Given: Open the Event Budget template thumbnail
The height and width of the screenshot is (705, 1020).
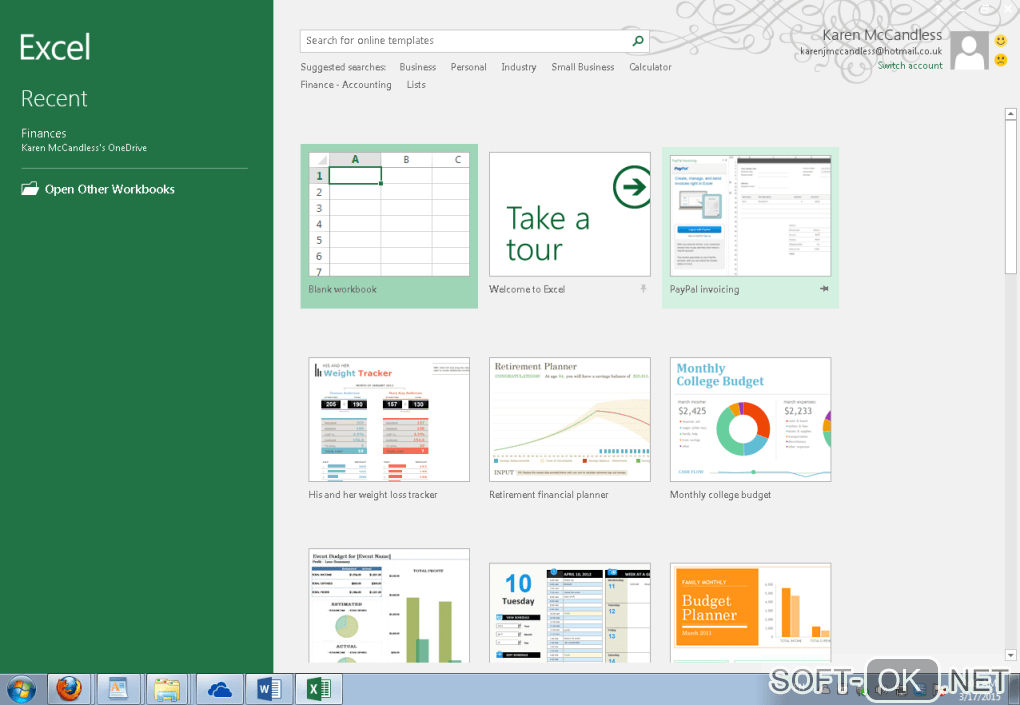Looking at the screenshot, I should tap(389, 605).
